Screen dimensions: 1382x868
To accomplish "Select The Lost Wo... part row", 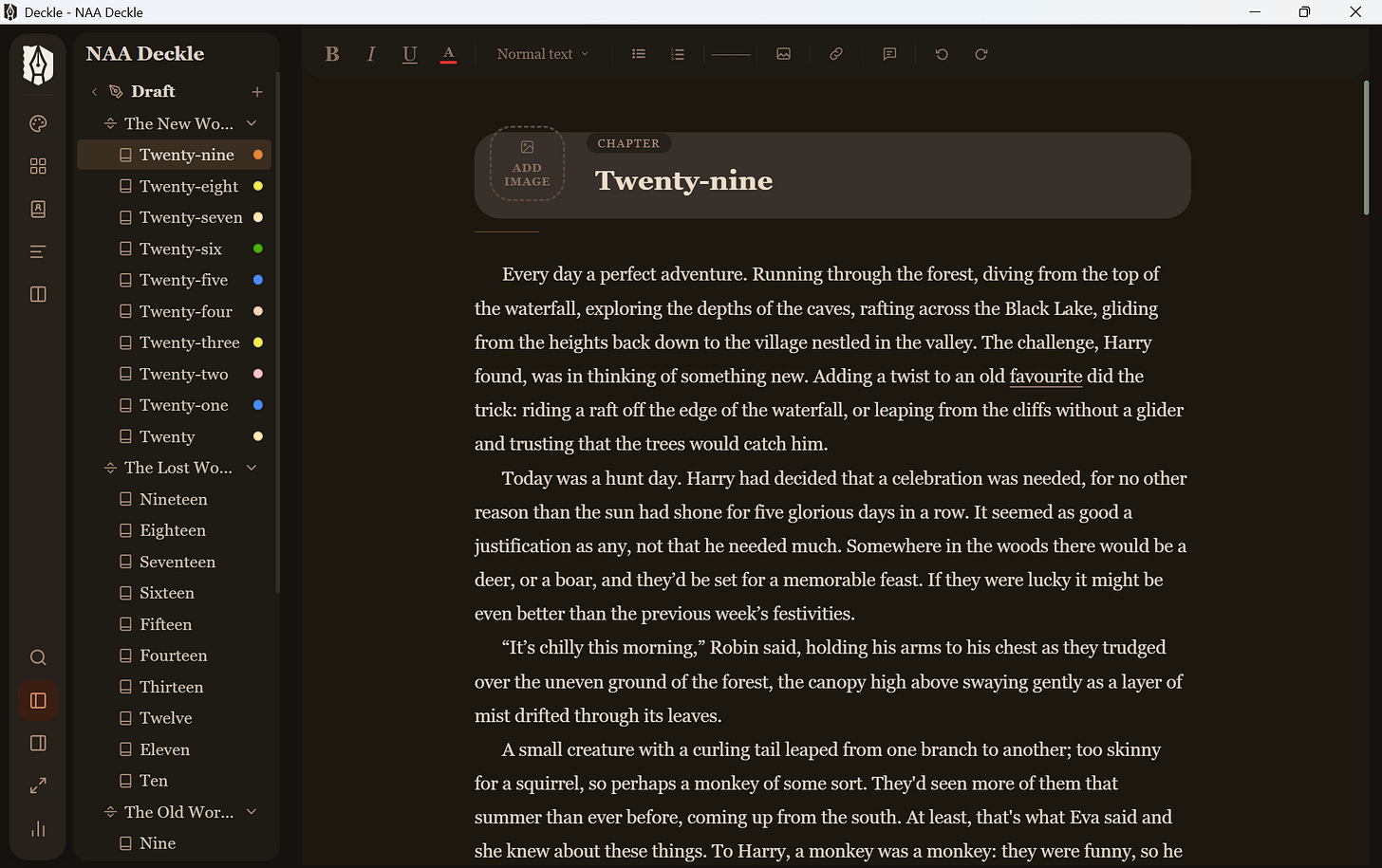I will tap(175, 468).
